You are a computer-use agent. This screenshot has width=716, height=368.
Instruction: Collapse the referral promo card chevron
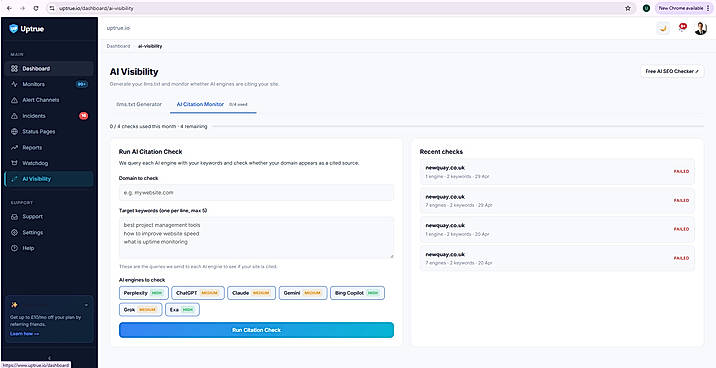tap(86, 305)
